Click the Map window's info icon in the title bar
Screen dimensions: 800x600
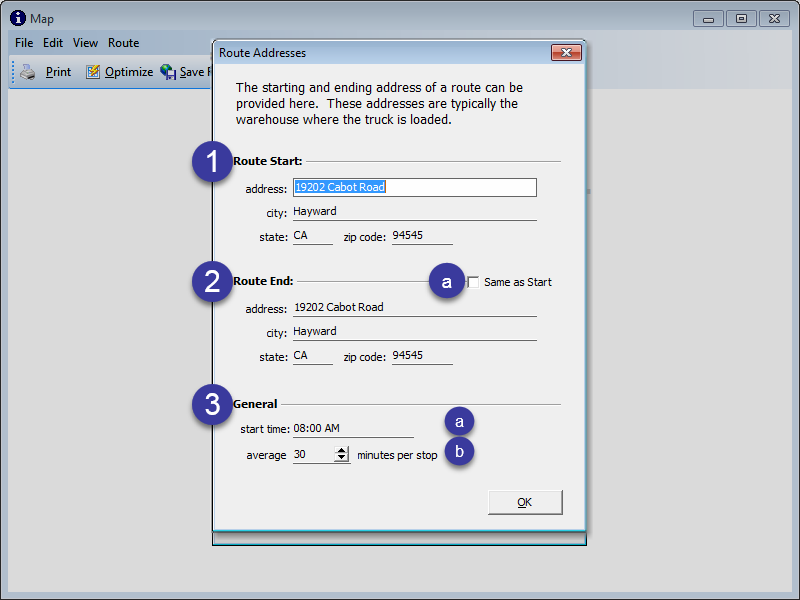(x=18, y=18)
